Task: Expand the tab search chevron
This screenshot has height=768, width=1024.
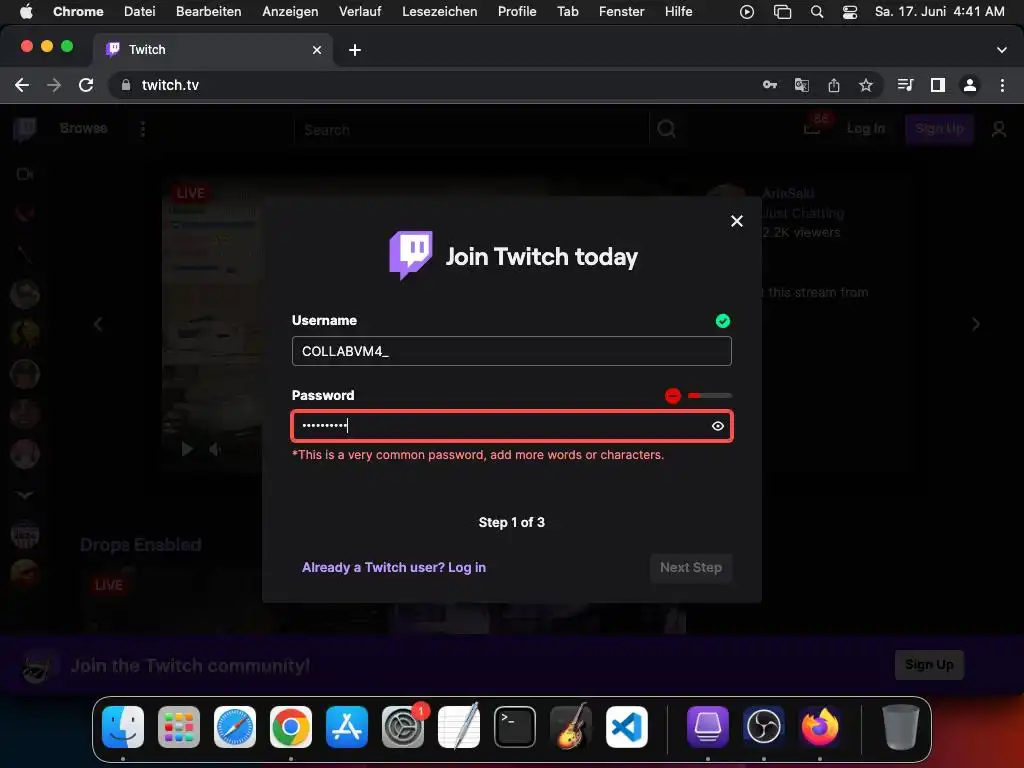Action: tap(1001, 50)
